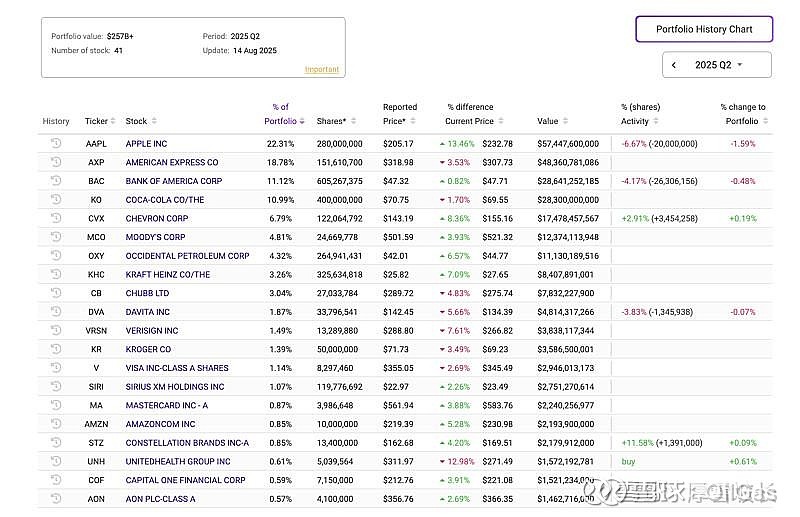800x517 pixels.
Task: Open history icon for Chubb Ltd row
Action: tap(56, 293)
